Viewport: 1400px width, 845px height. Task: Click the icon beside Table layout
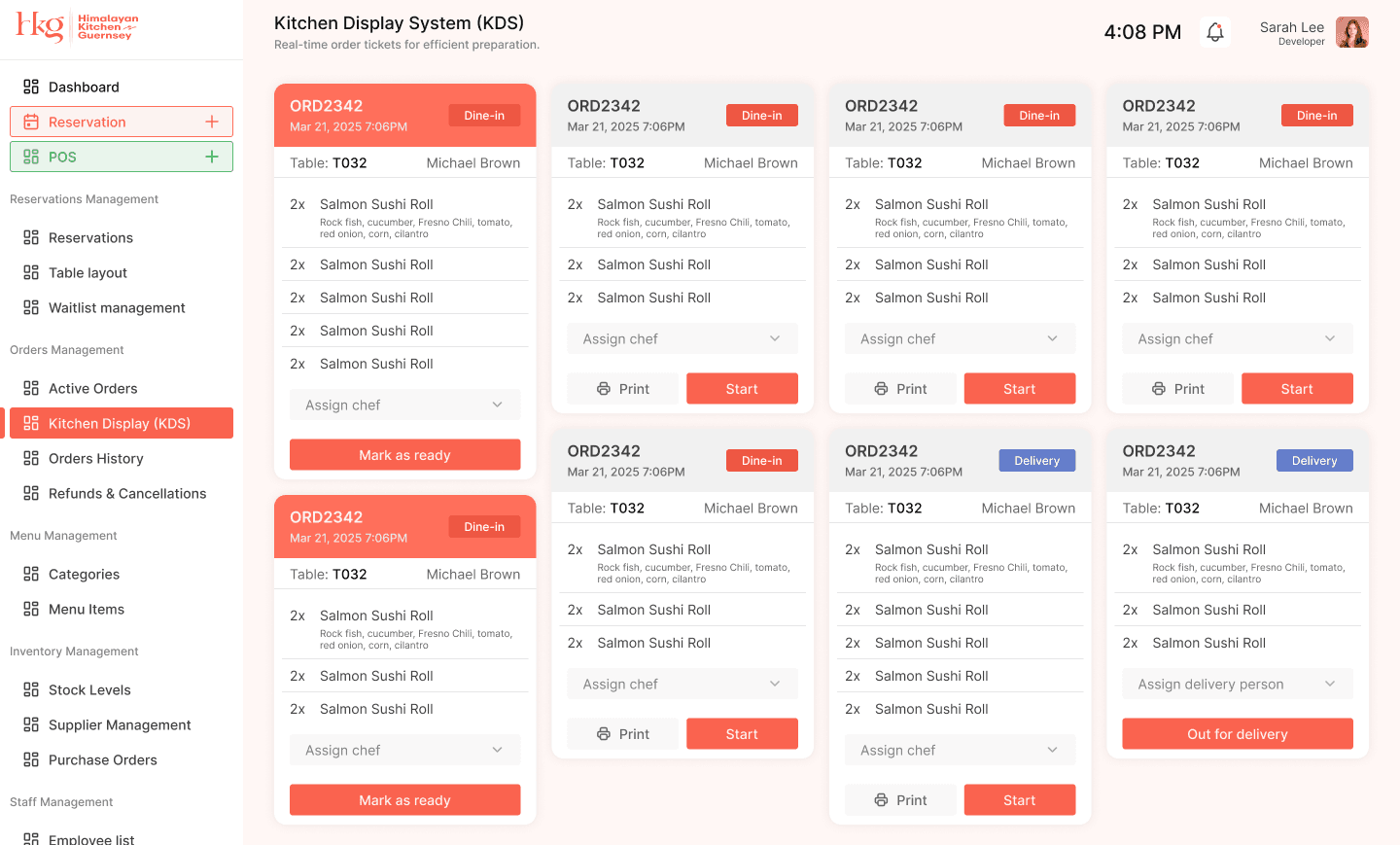point(31,272)
